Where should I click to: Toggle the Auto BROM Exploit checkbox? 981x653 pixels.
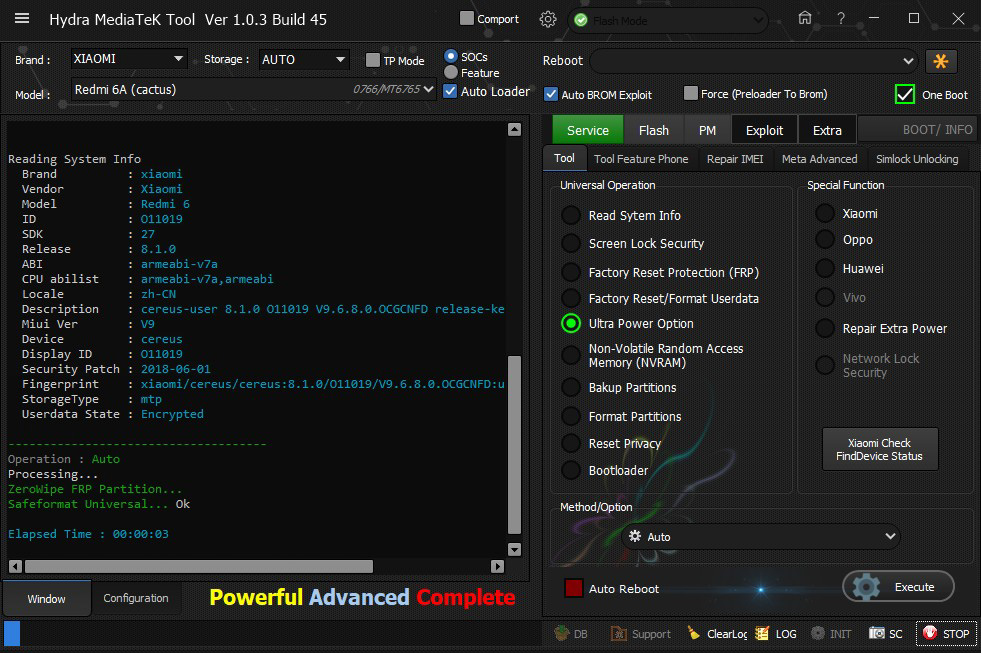551,94
